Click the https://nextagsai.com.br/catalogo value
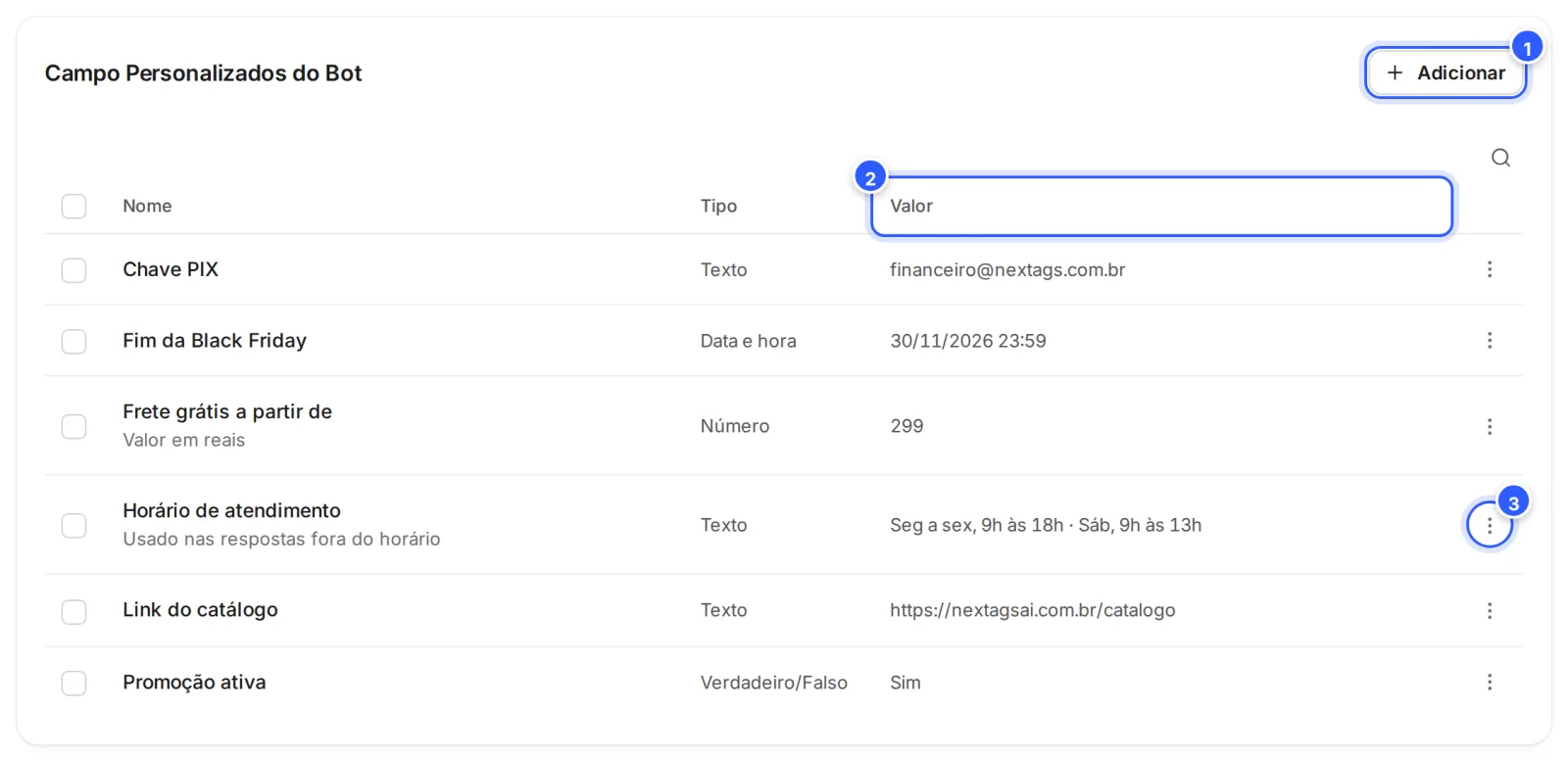 [1033, 610]
